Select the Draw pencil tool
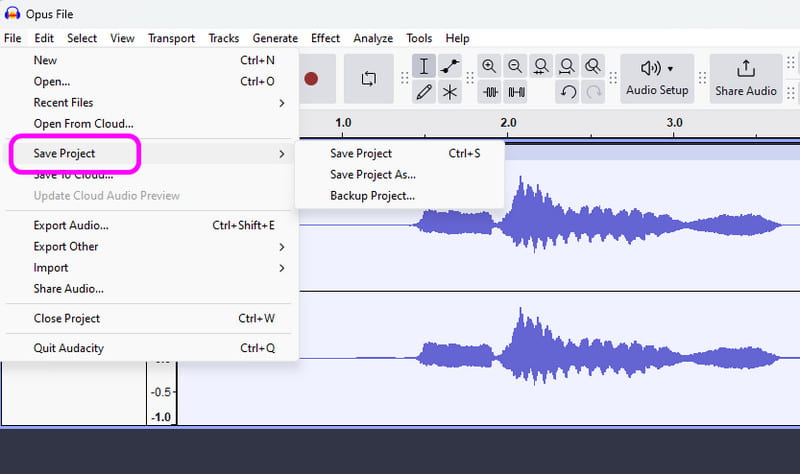The width and height of the screenshot is (800, 474). (423, 92)
